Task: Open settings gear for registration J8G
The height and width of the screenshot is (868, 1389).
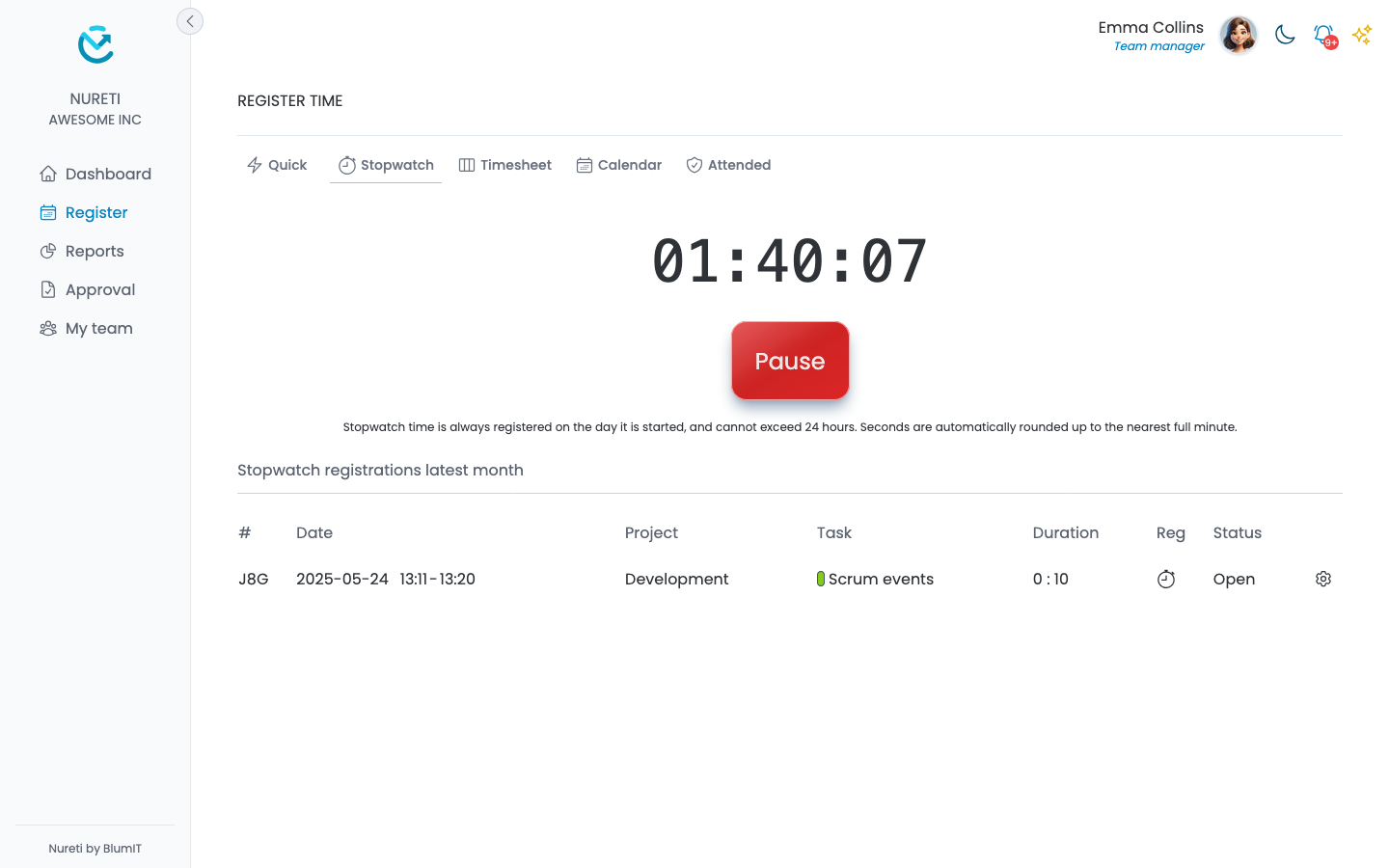Action: pos(1323,579)
